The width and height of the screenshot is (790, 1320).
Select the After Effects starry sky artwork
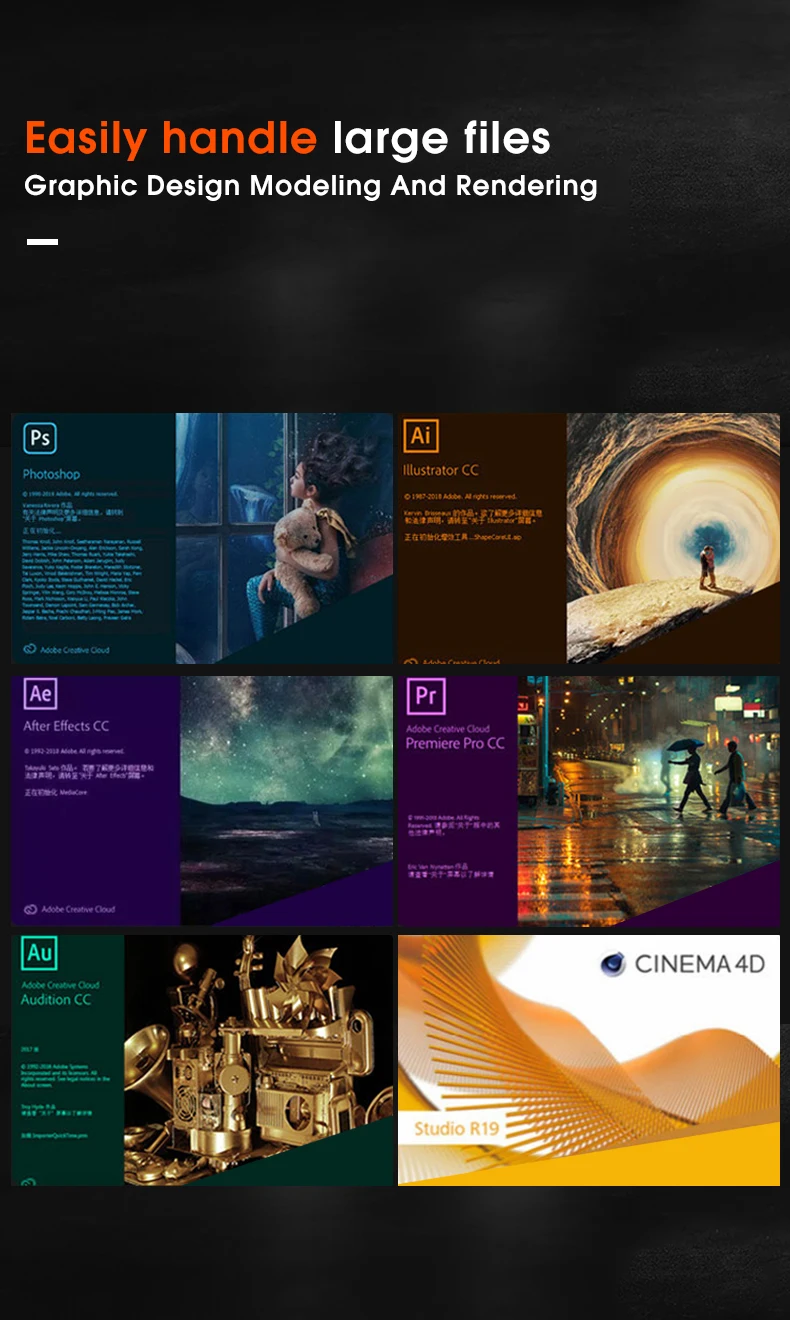coord(286,800)
